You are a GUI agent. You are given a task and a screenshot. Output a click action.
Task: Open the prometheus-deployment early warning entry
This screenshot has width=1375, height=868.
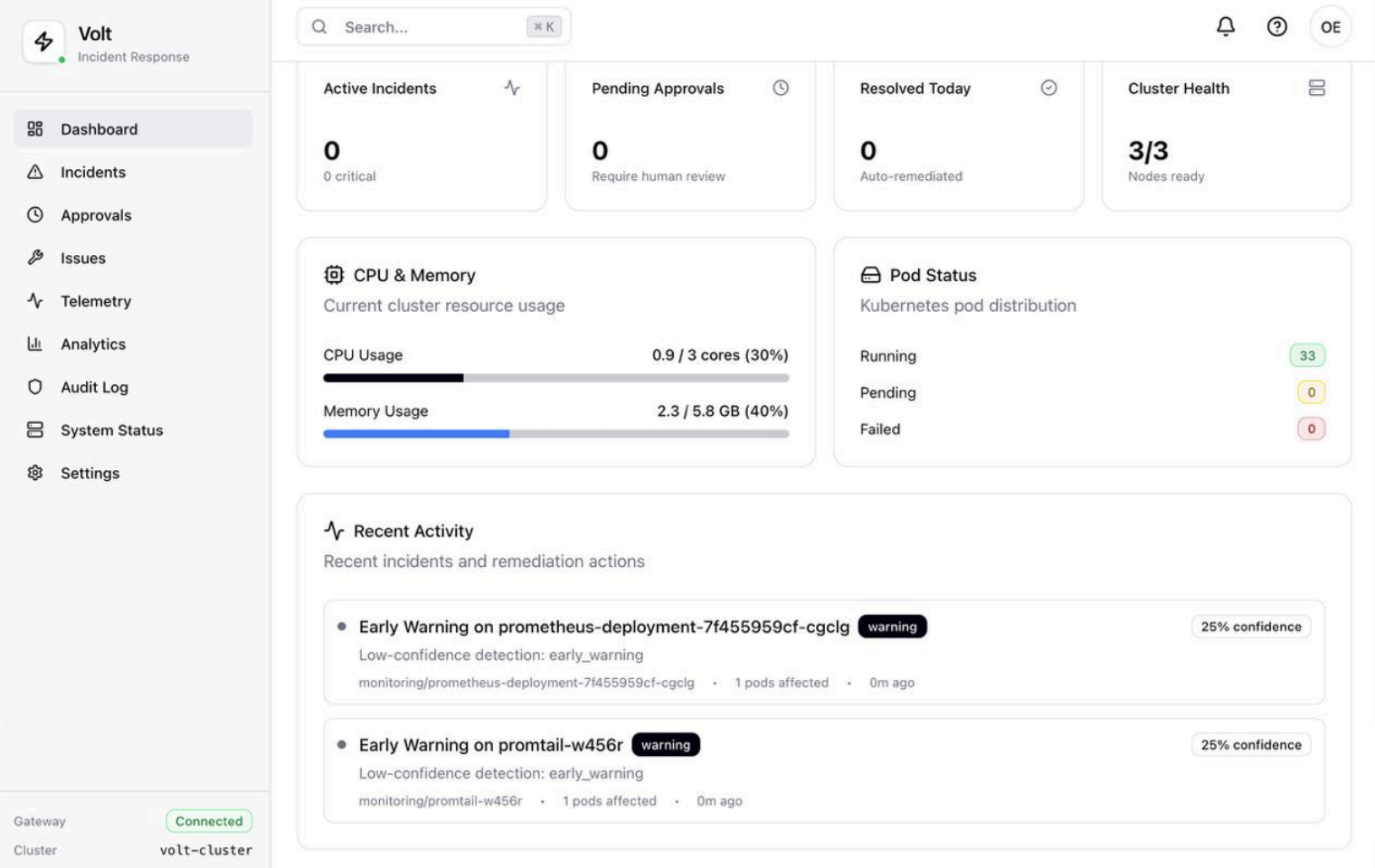tap(603, 627)
